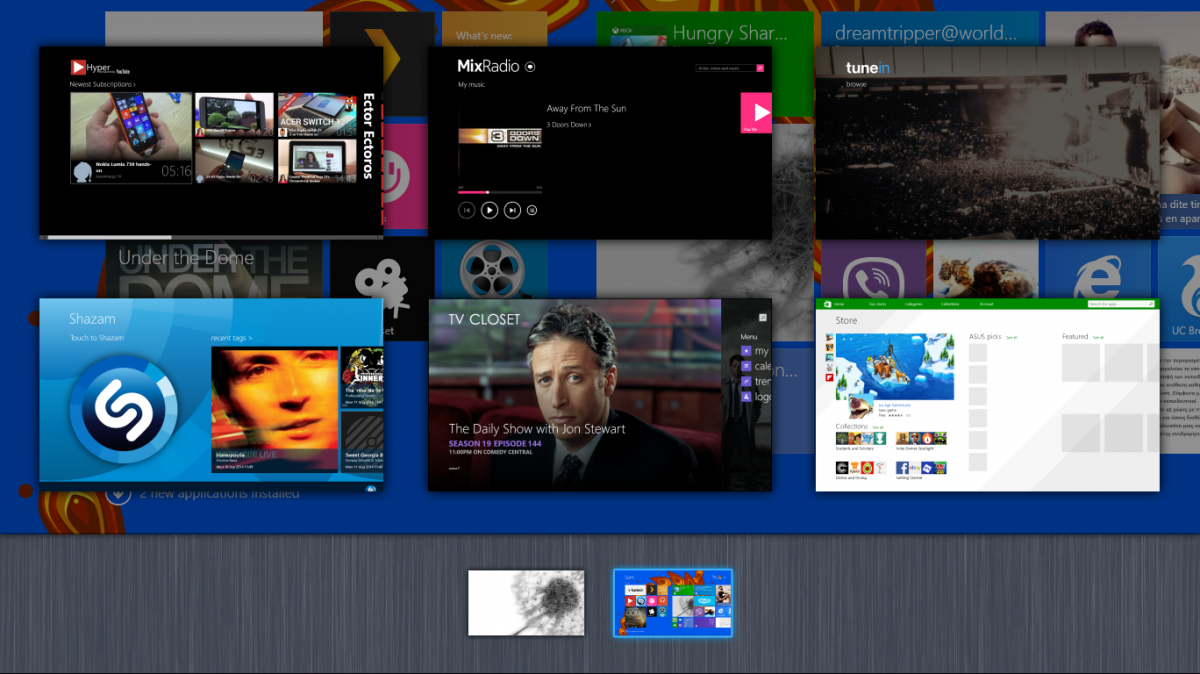Play the MixRadio track with play button
Viewport: 1200px width, 674px height.
489,210
